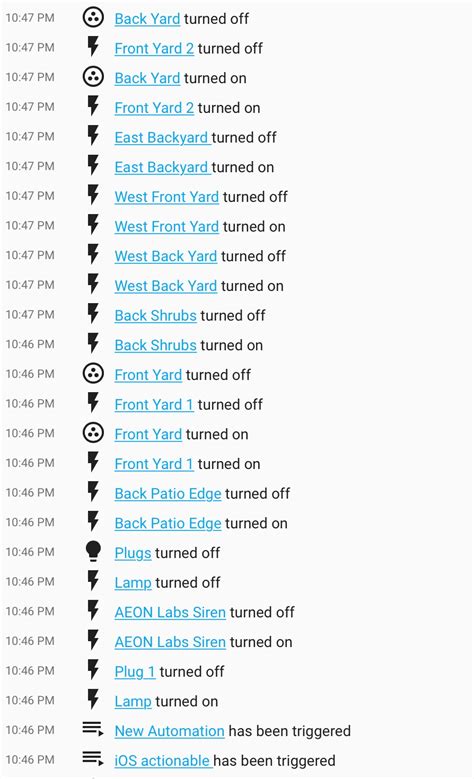474x779 pixels.
Task: Click the lightbulb icon next to Plugs
Action: click(93, 552)
